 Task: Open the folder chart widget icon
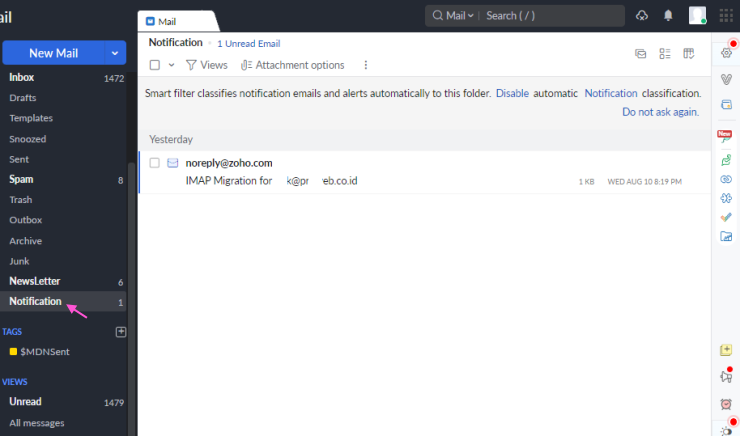[726, 236]
